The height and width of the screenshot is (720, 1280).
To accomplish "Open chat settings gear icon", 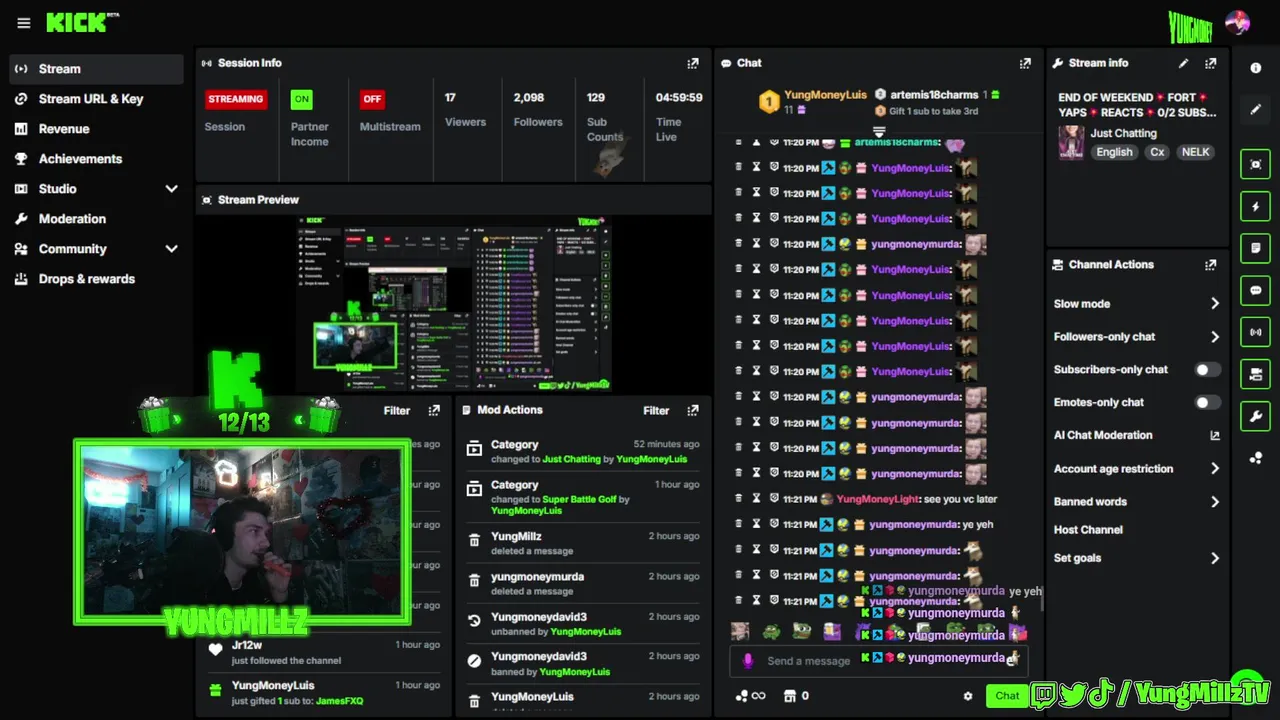I will 967,696.
